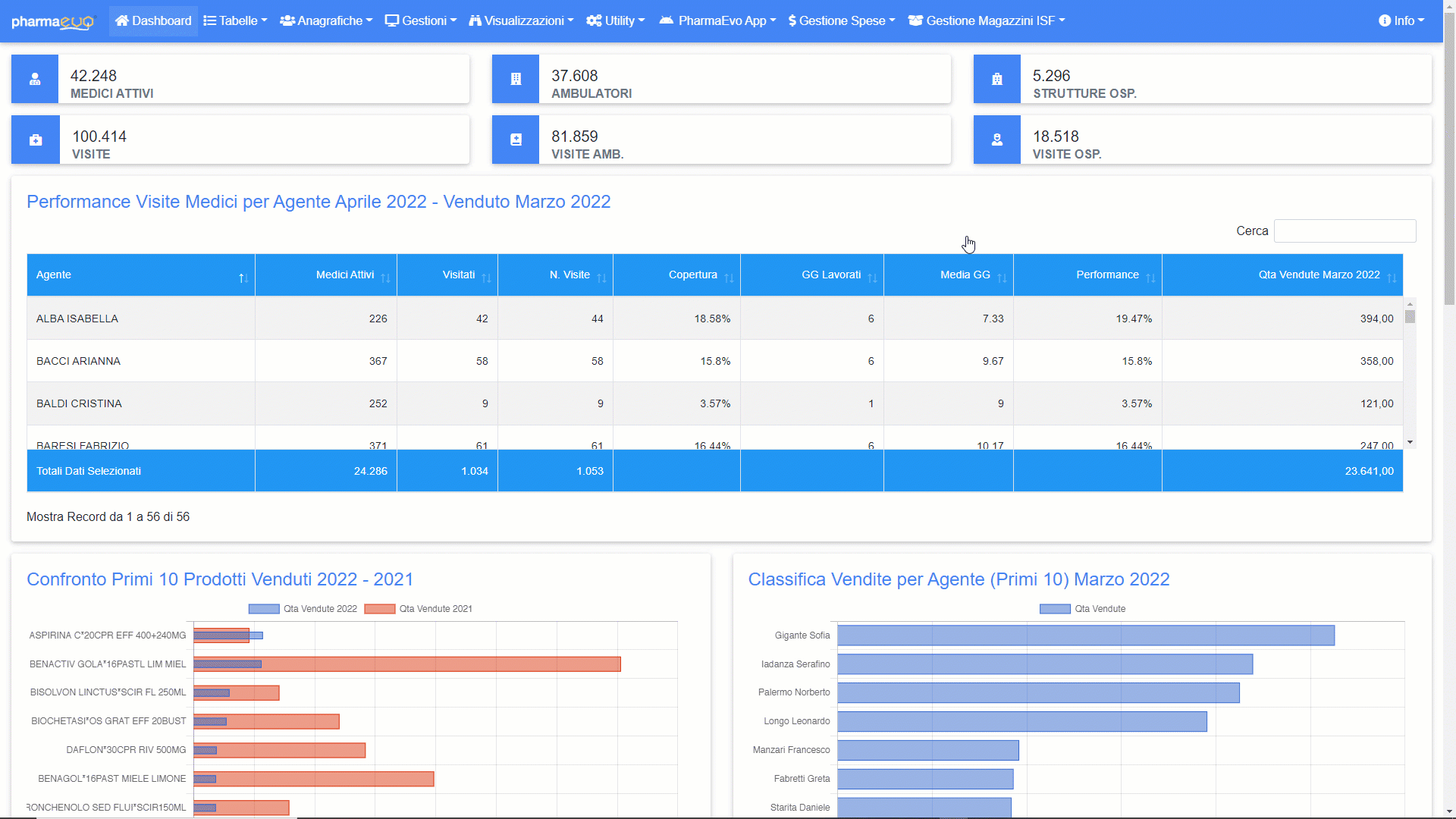The image size is (1456, 819).
Task: Click the Visite Osp. nurse icon
Action: [x=996, y=140]
